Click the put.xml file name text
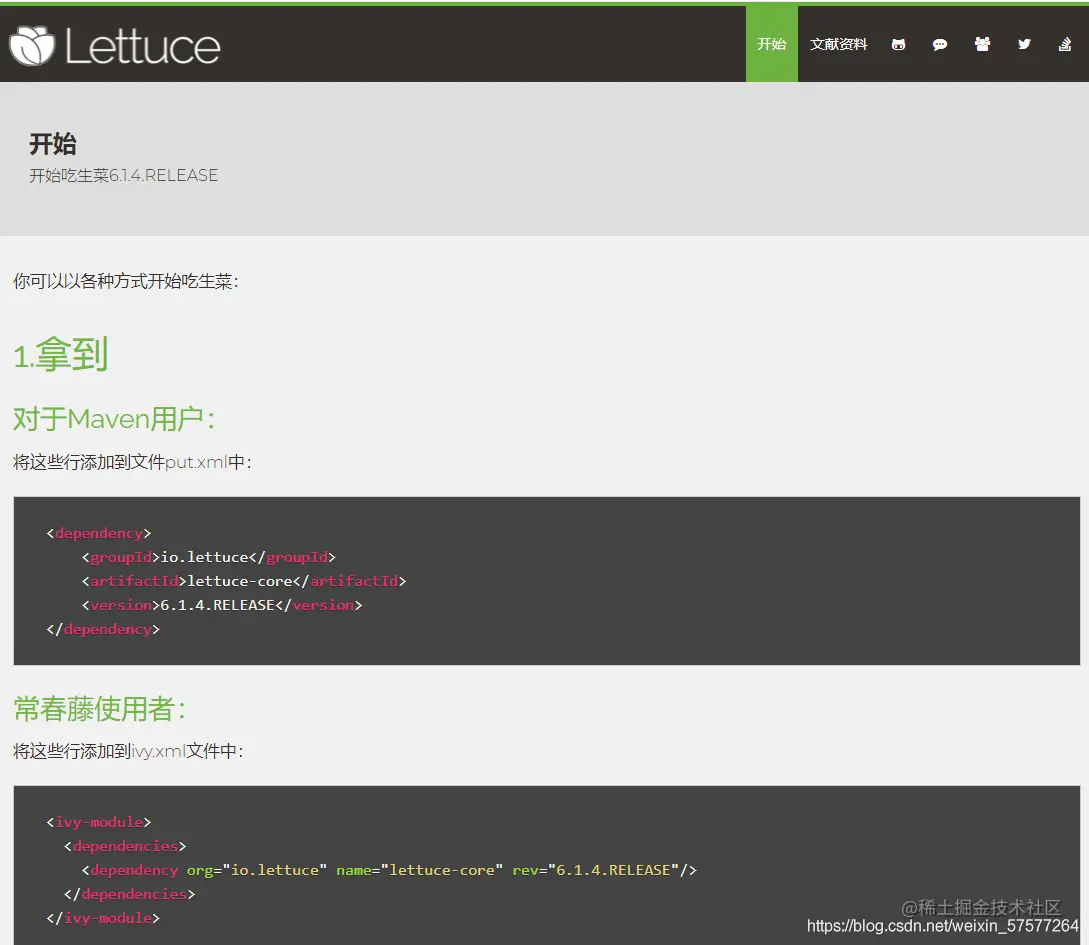This screenshot has width=1089, height=945. 196,462
